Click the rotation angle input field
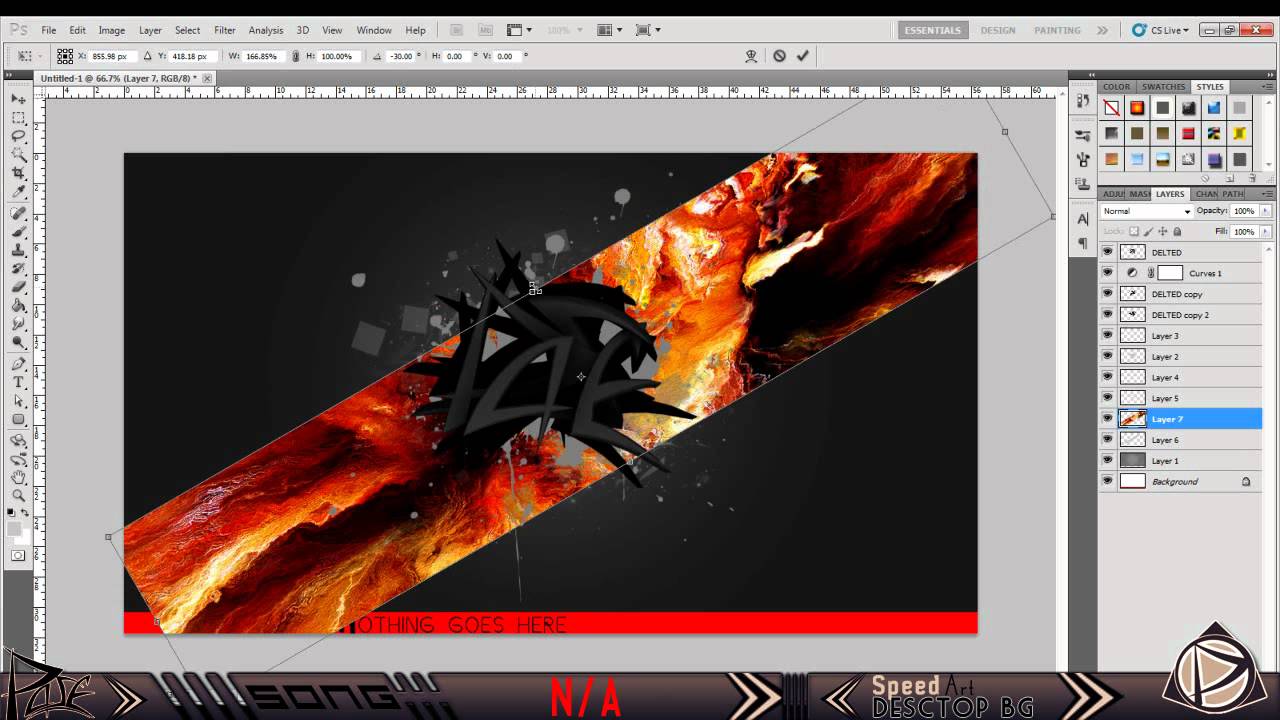This screenshot has height=720, width=1280. (x=400, y=56)
